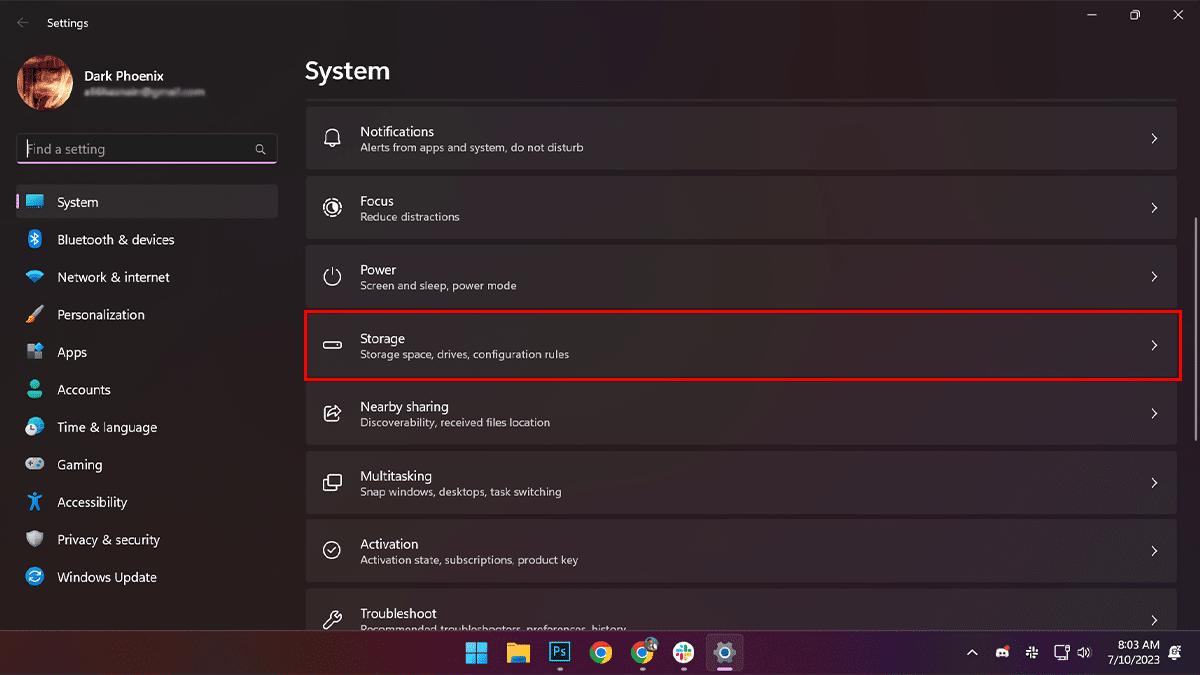Open Privacy & security settings
The image size is (1200, 675).
pos(108,540)
